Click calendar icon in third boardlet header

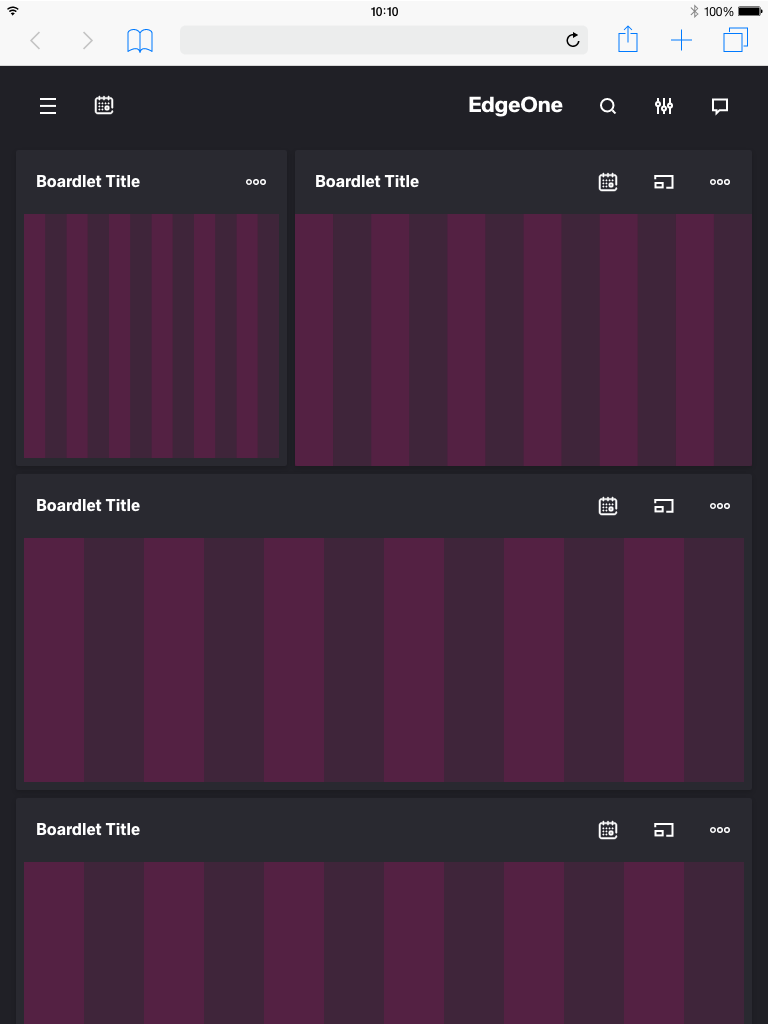608,506
